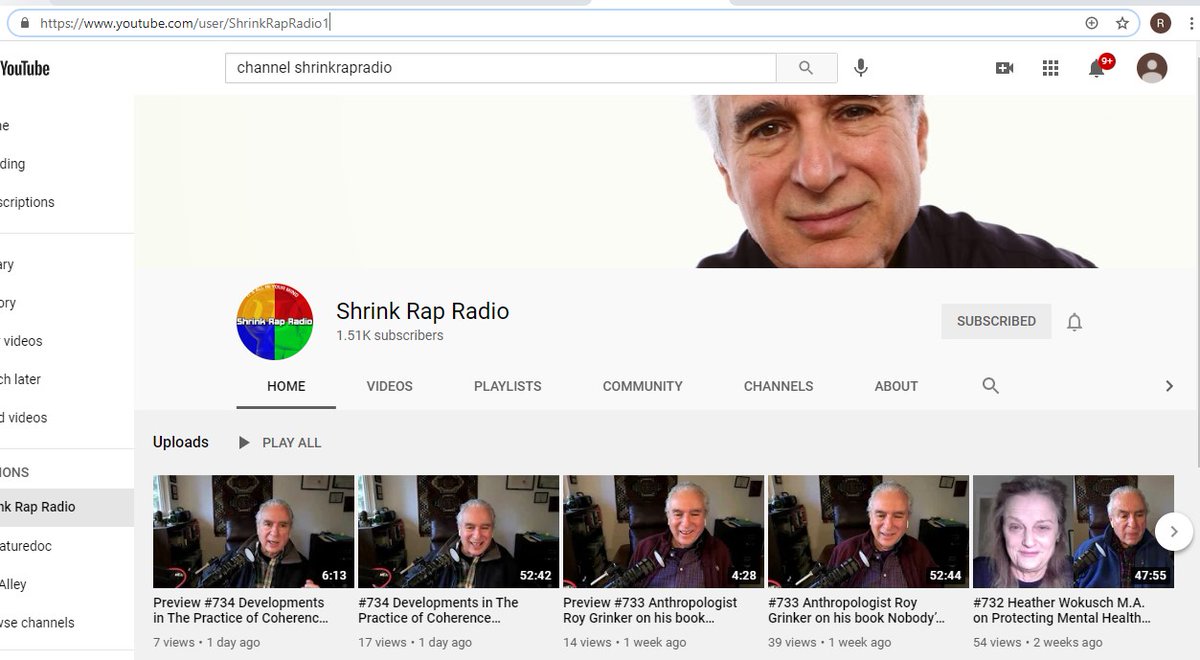Screen dimensions: 1200x660
Task: Click the Shrink Rap Radio channel title
Action: [x=422, y=311]
